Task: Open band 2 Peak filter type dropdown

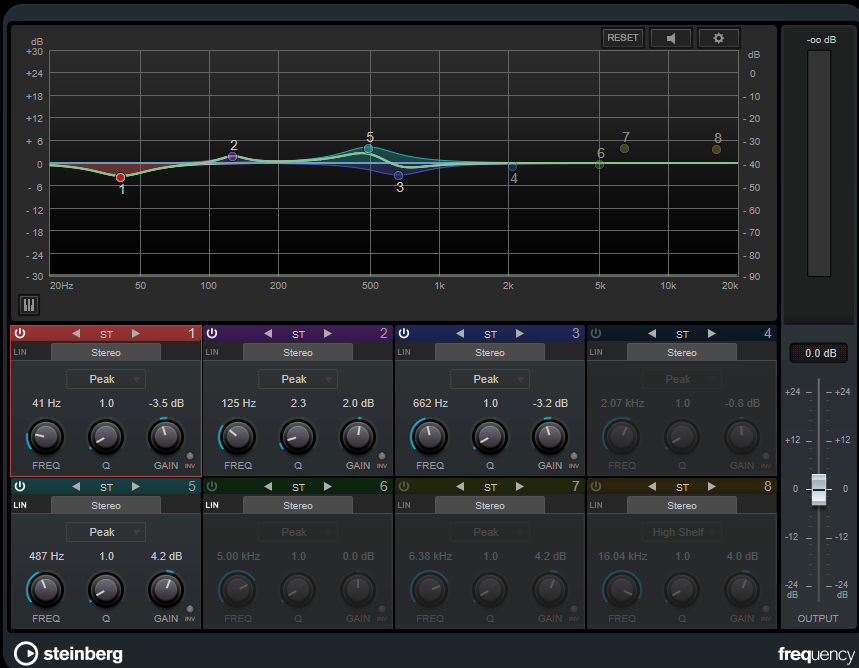Action: 297,379
